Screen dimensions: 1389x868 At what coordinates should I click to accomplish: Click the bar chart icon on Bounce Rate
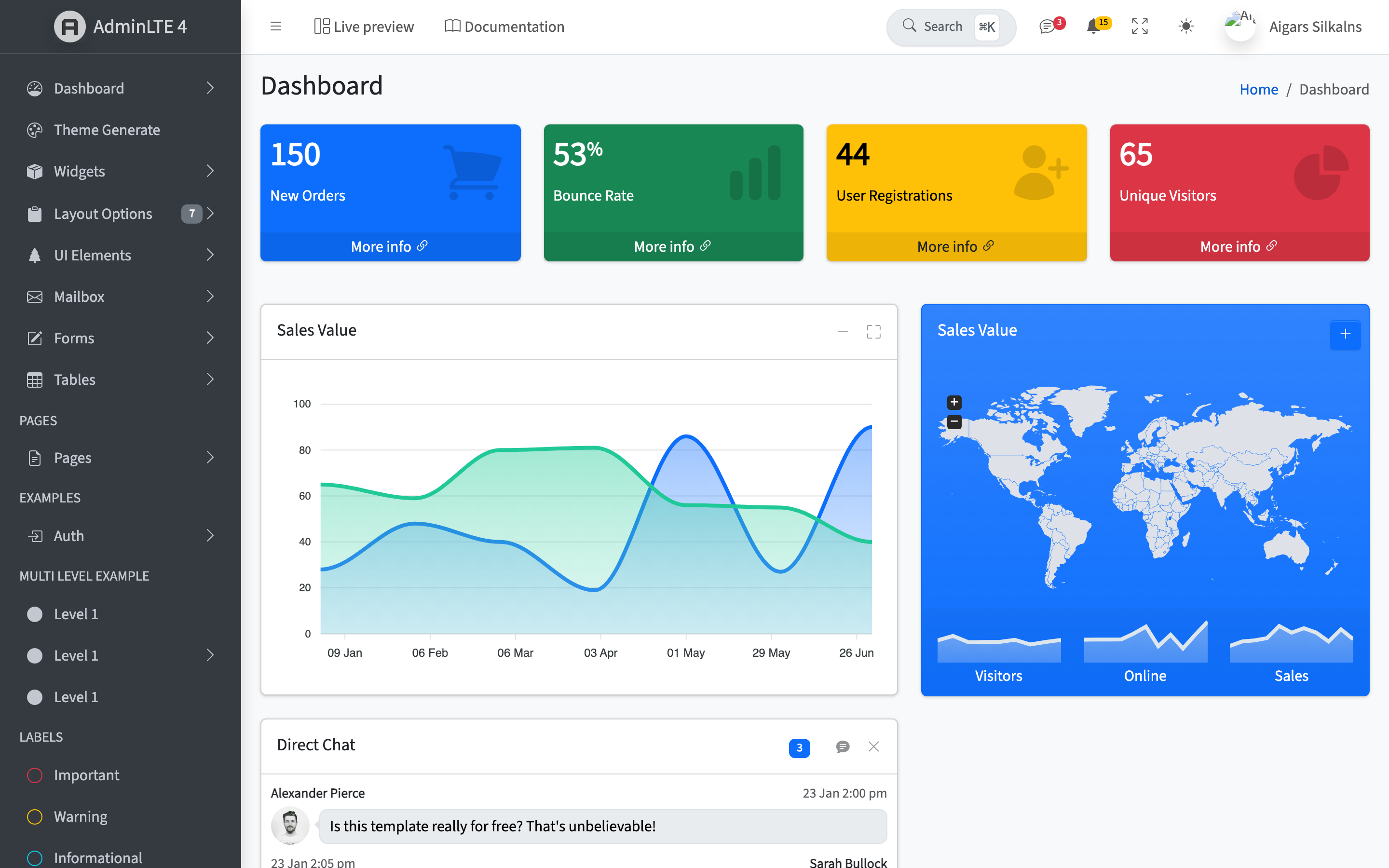click(755, 172)
